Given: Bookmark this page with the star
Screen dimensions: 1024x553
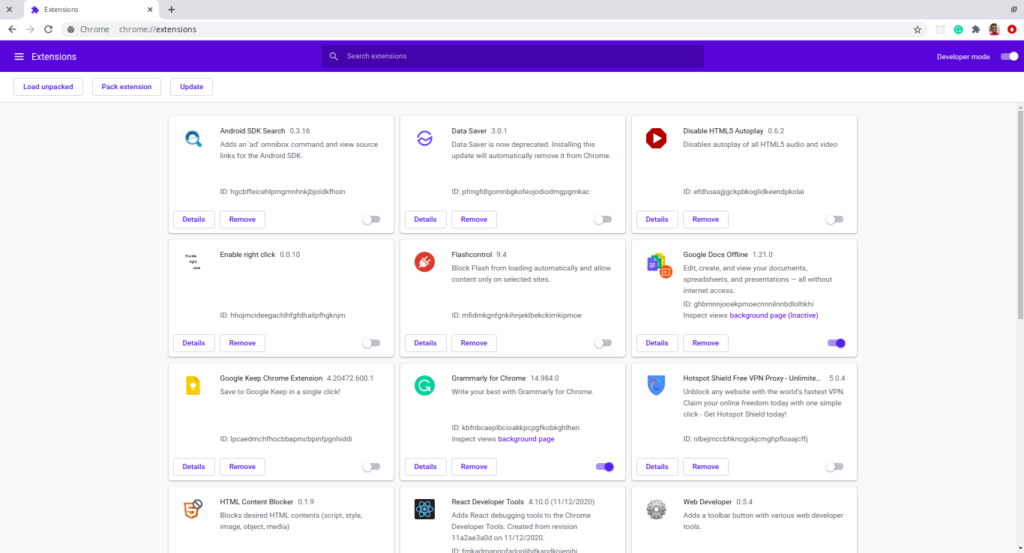Looking at the screenshot, I should (917, 29).
